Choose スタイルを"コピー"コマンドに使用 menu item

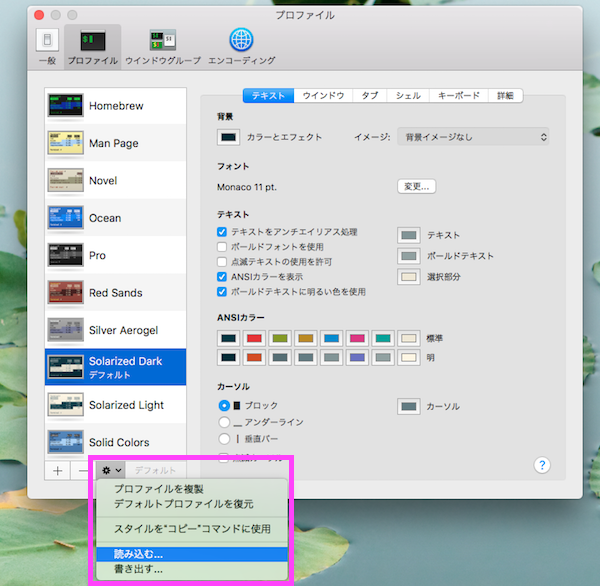tap(192, 529)
